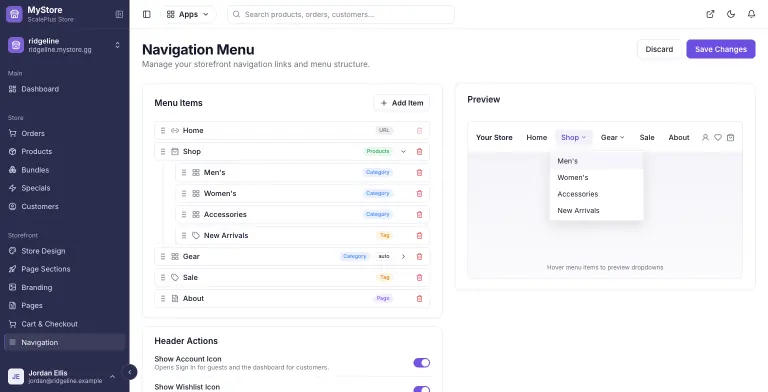Click the Home menu item row
Image resolution: width=768 pixels, height=392 pixels.
pyautogui.click(x=292, y=130)
